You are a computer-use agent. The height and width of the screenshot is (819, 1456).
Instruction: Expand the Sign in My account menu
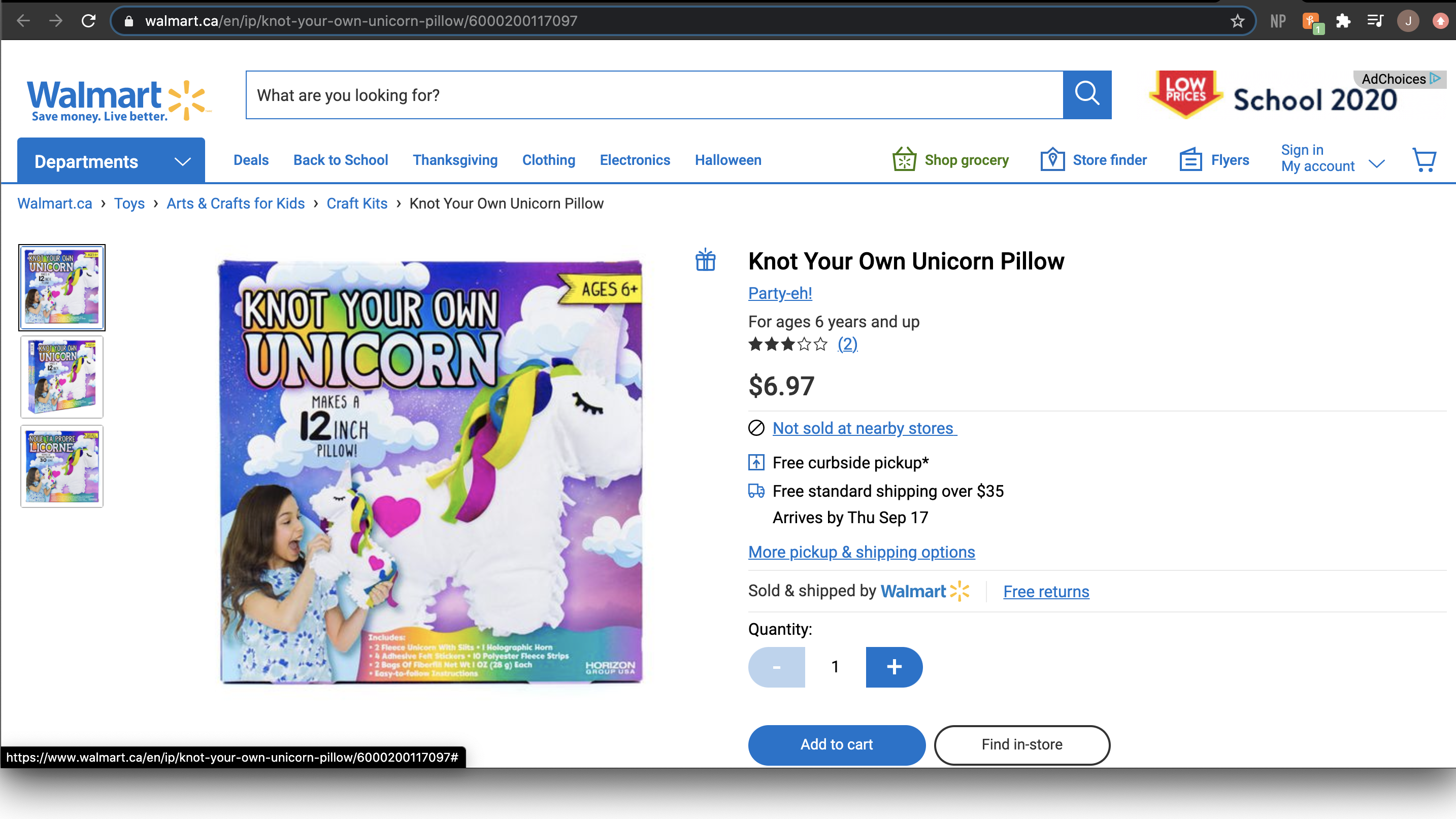[x=1332, y=158]
